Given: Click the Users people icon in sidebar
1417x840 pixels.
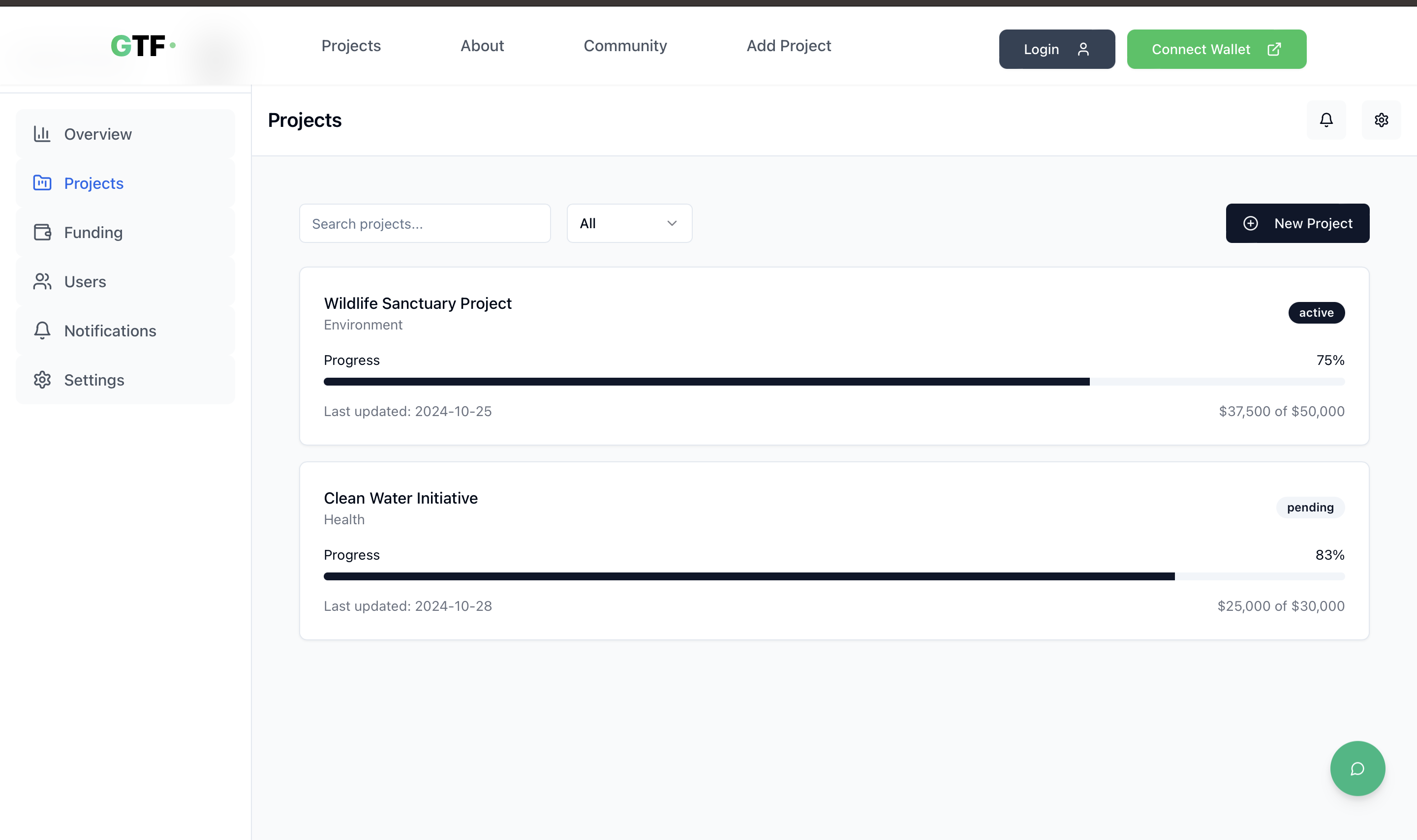Looking at the screenshot, I should click(42, 281).
